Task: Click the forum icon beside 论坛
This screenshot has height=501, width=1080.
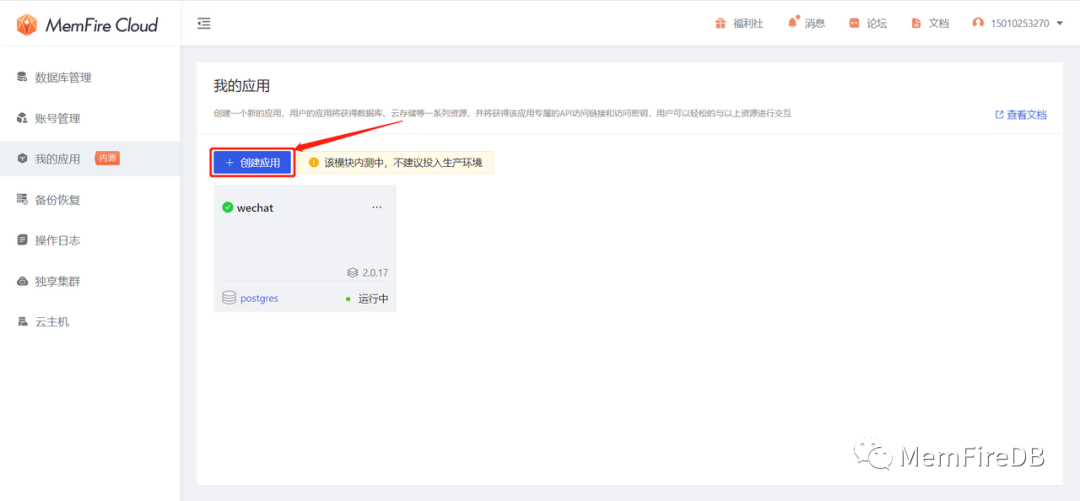Action: [854, 23]
